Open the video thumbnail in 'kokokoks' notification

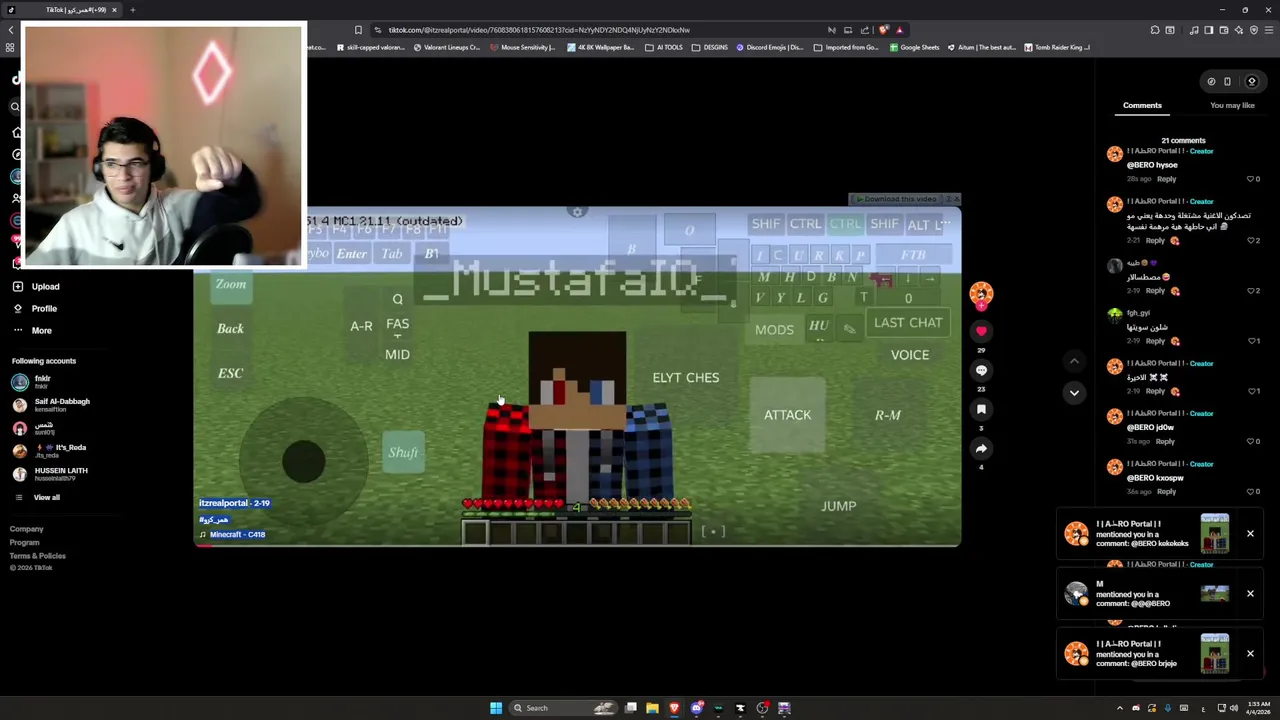(1215, 534)
